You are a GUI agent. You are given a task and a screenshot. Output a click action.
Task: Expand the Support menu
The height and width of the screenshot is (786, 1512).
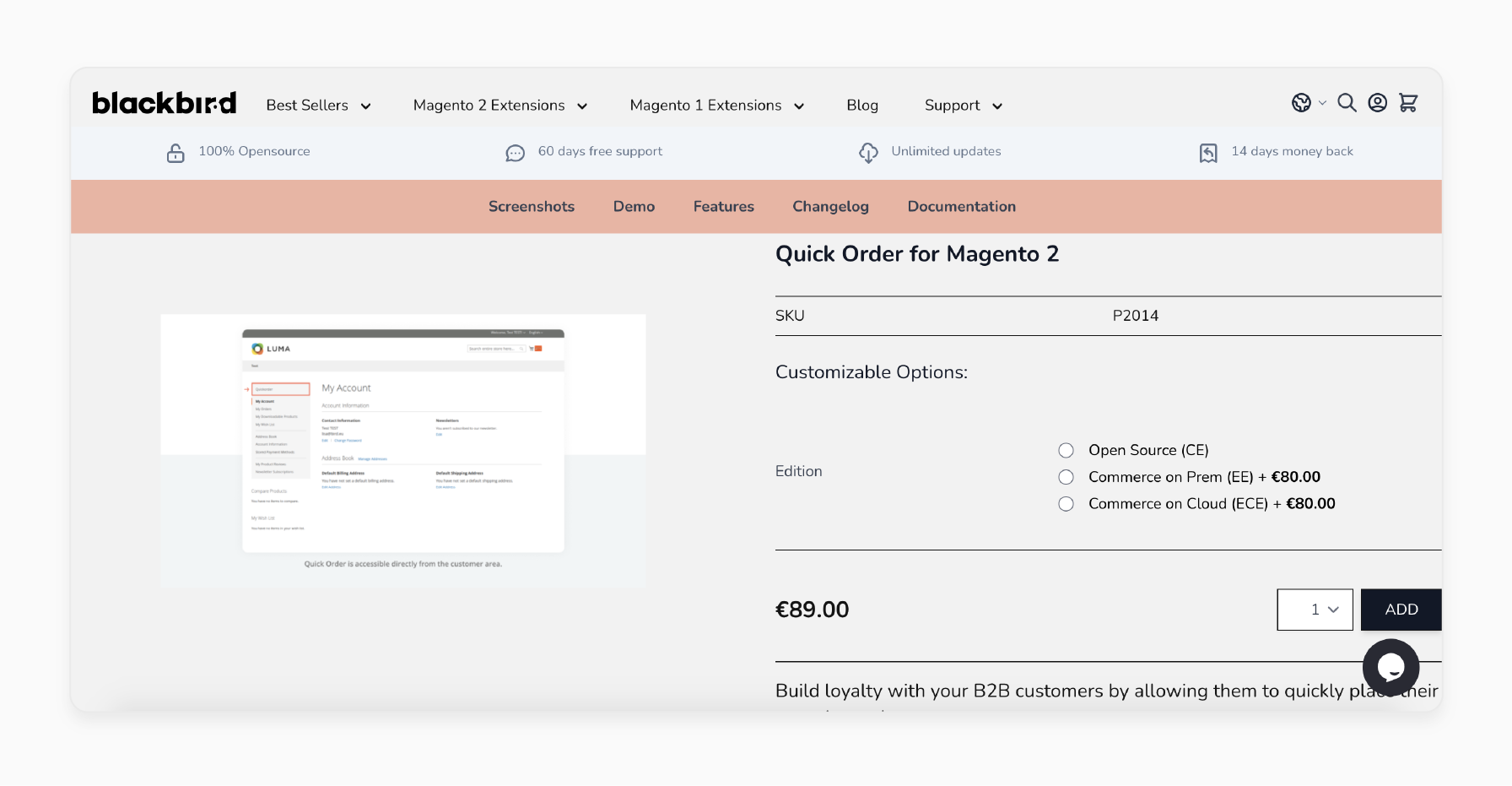[963, 106]
